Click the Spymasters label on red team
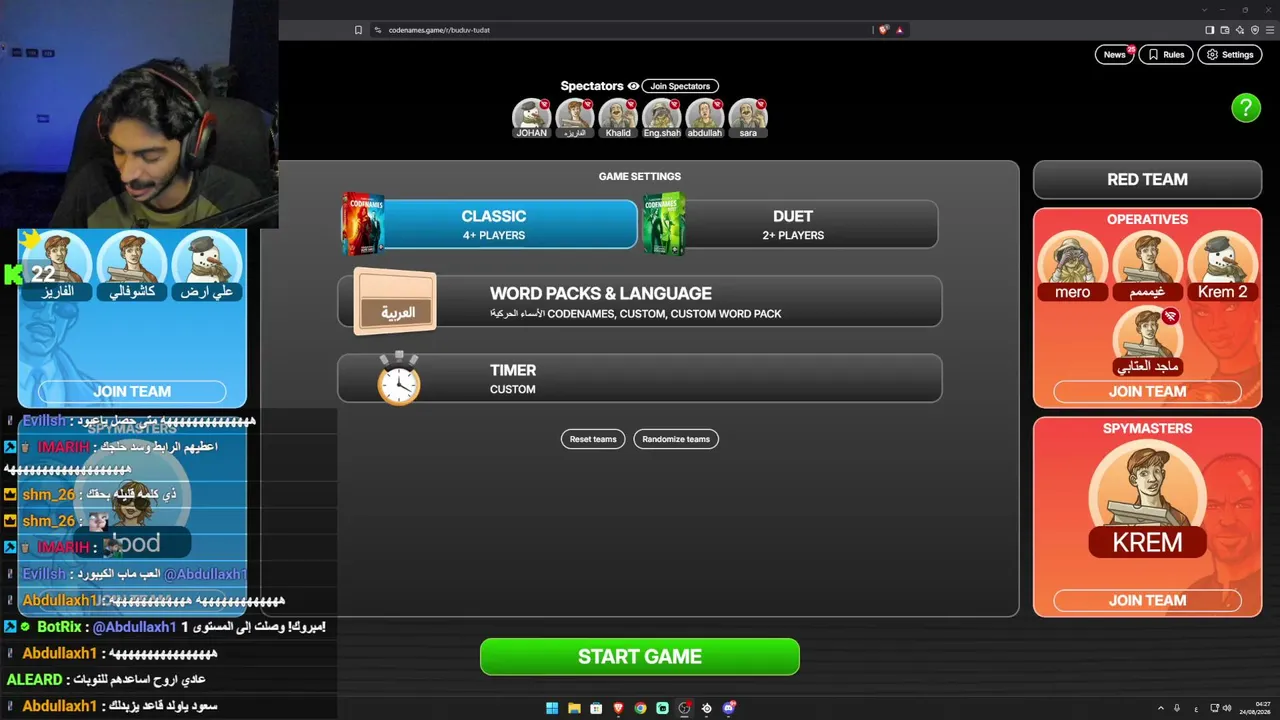Image resolution: width=1280 pixels, height=720 pixels. (x=1147, y=428)
